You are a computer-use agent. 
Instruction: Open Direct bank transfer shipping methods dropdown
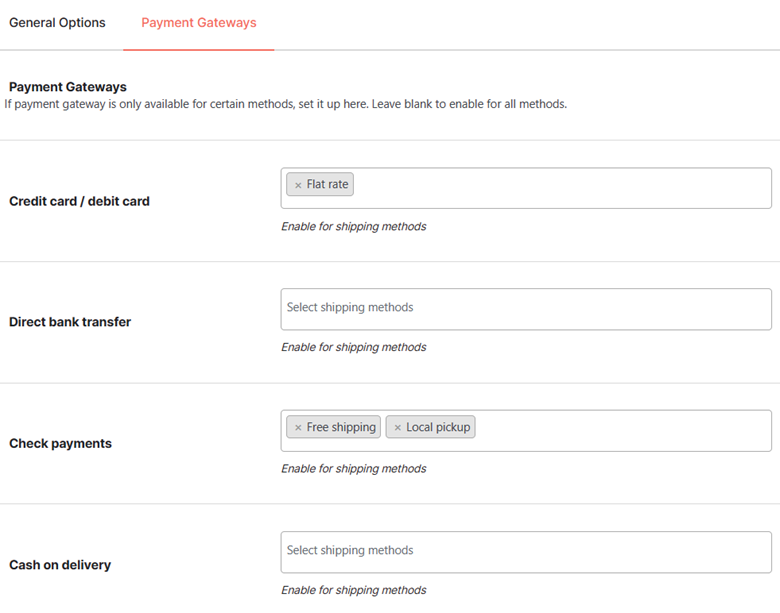(526, 309)
